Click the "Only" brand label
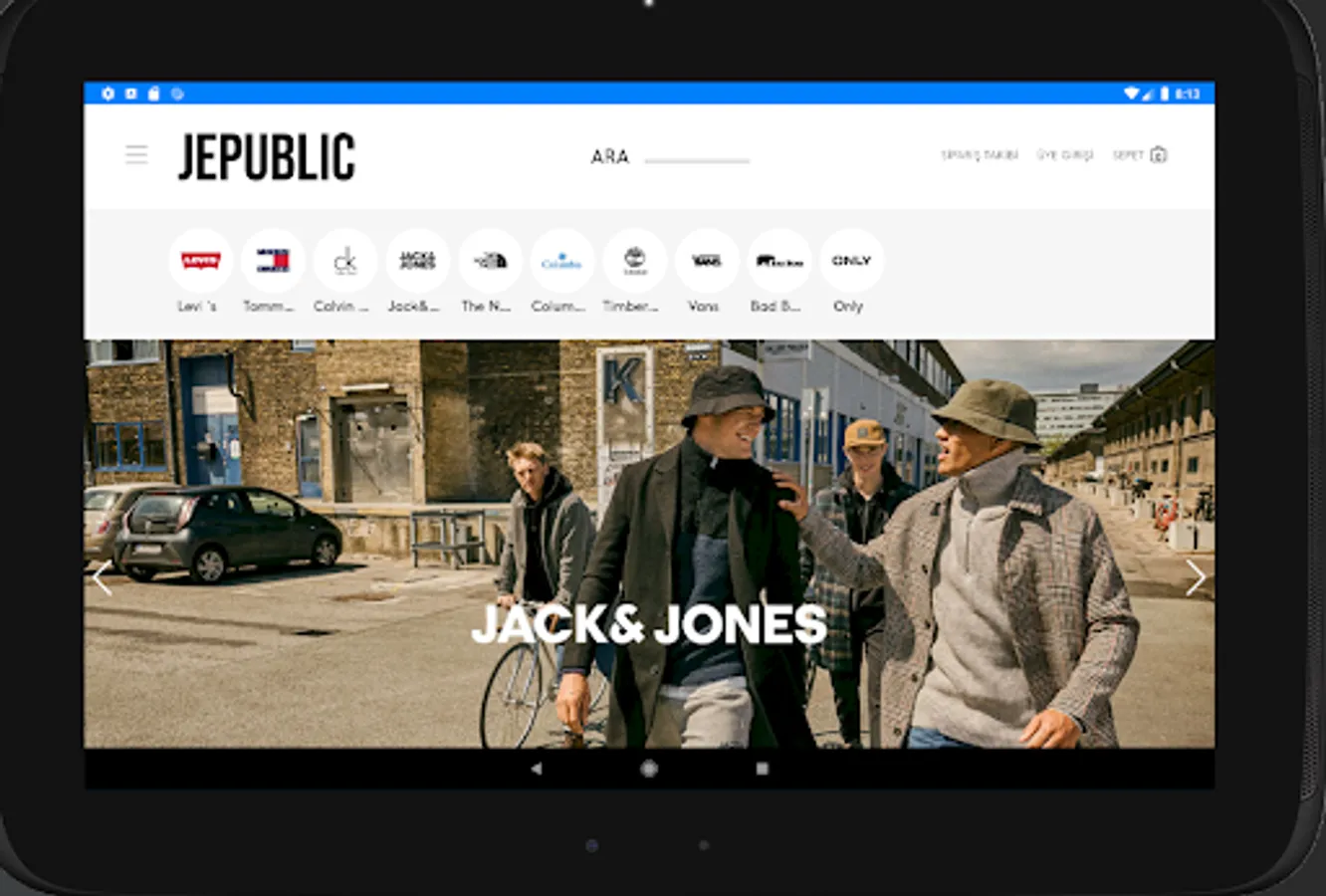This screenshot has height=896, width=1326. tap(848, 307)
